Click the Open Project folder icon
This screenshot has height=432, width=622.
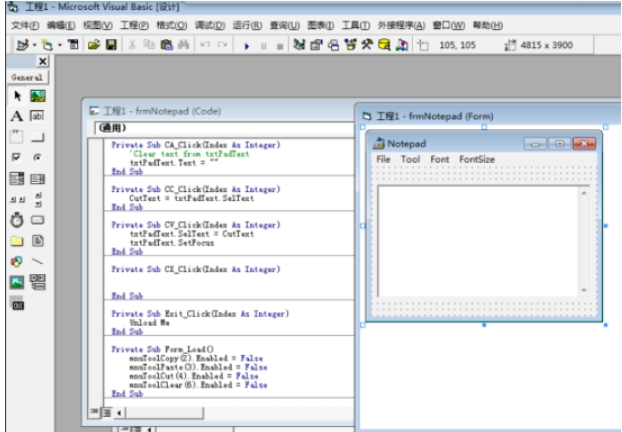pyautogui.click(x=94, y=44)
